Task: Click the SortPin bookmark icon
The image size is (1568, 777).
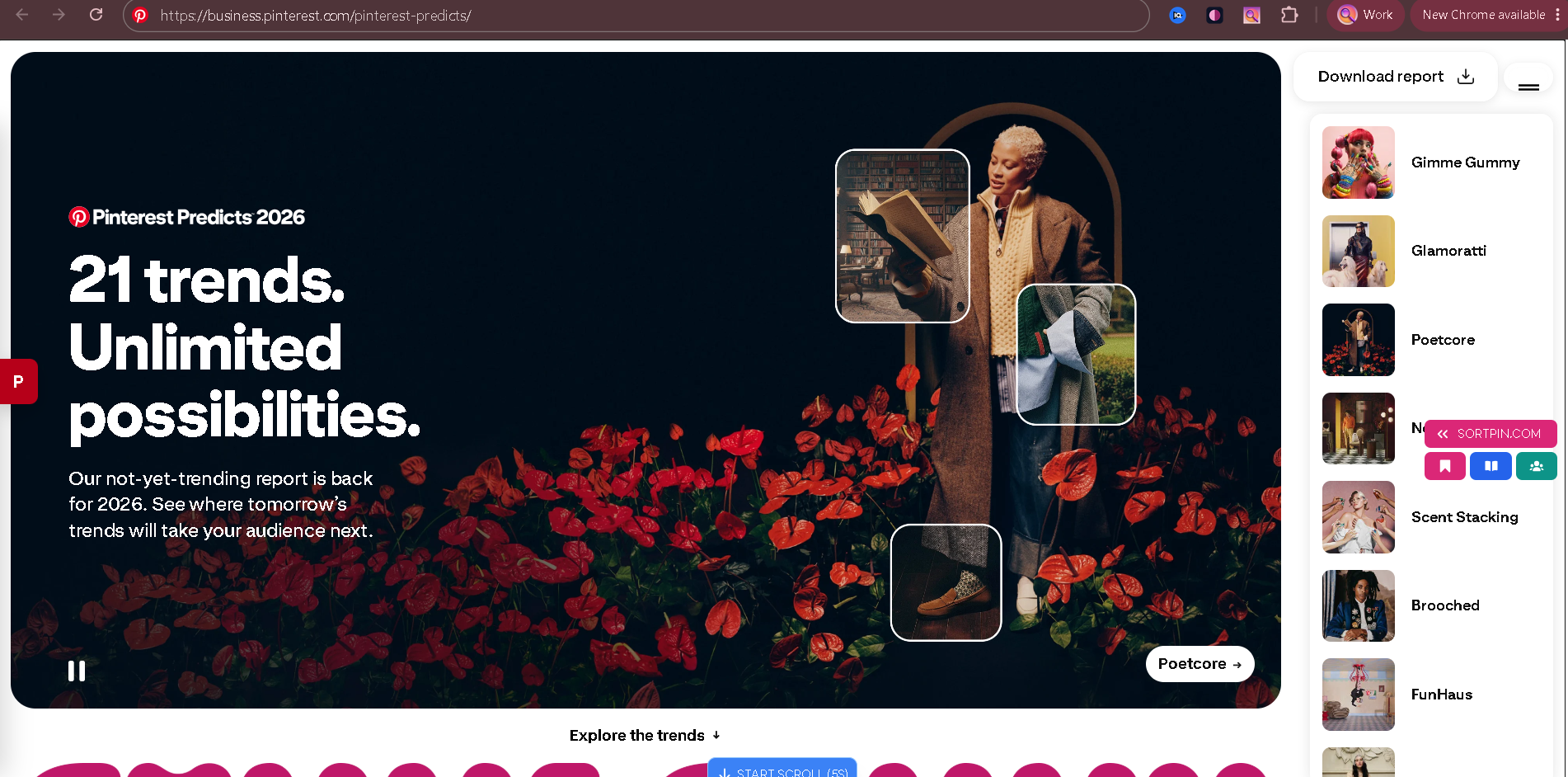Action: [x=1445, y=466]
